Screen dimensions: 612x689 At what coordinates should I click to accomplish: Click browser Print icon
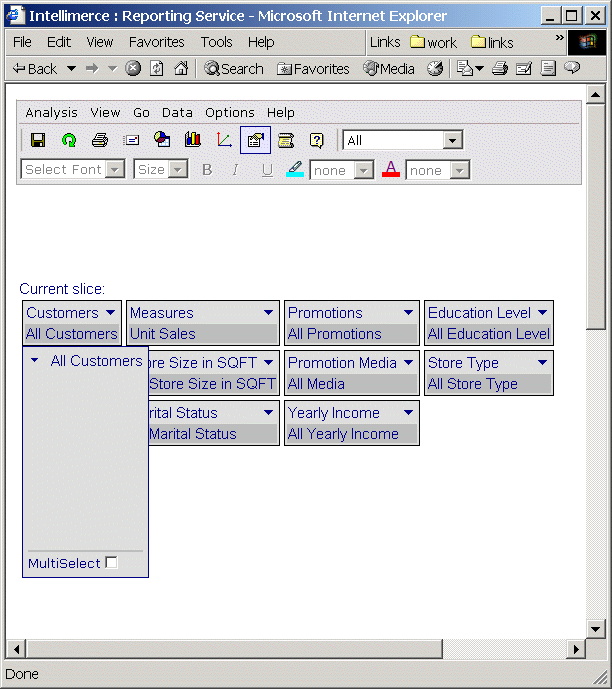500,68
